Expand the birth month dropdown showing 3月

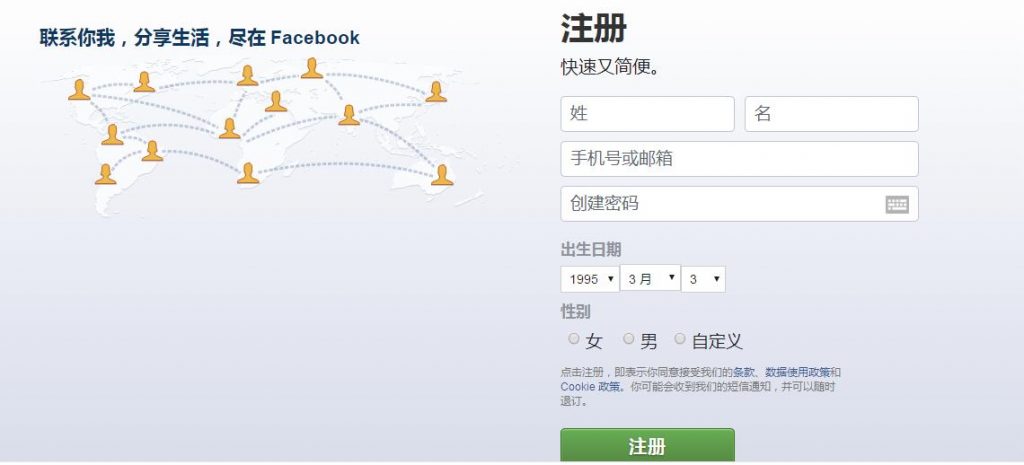[650, 278]
